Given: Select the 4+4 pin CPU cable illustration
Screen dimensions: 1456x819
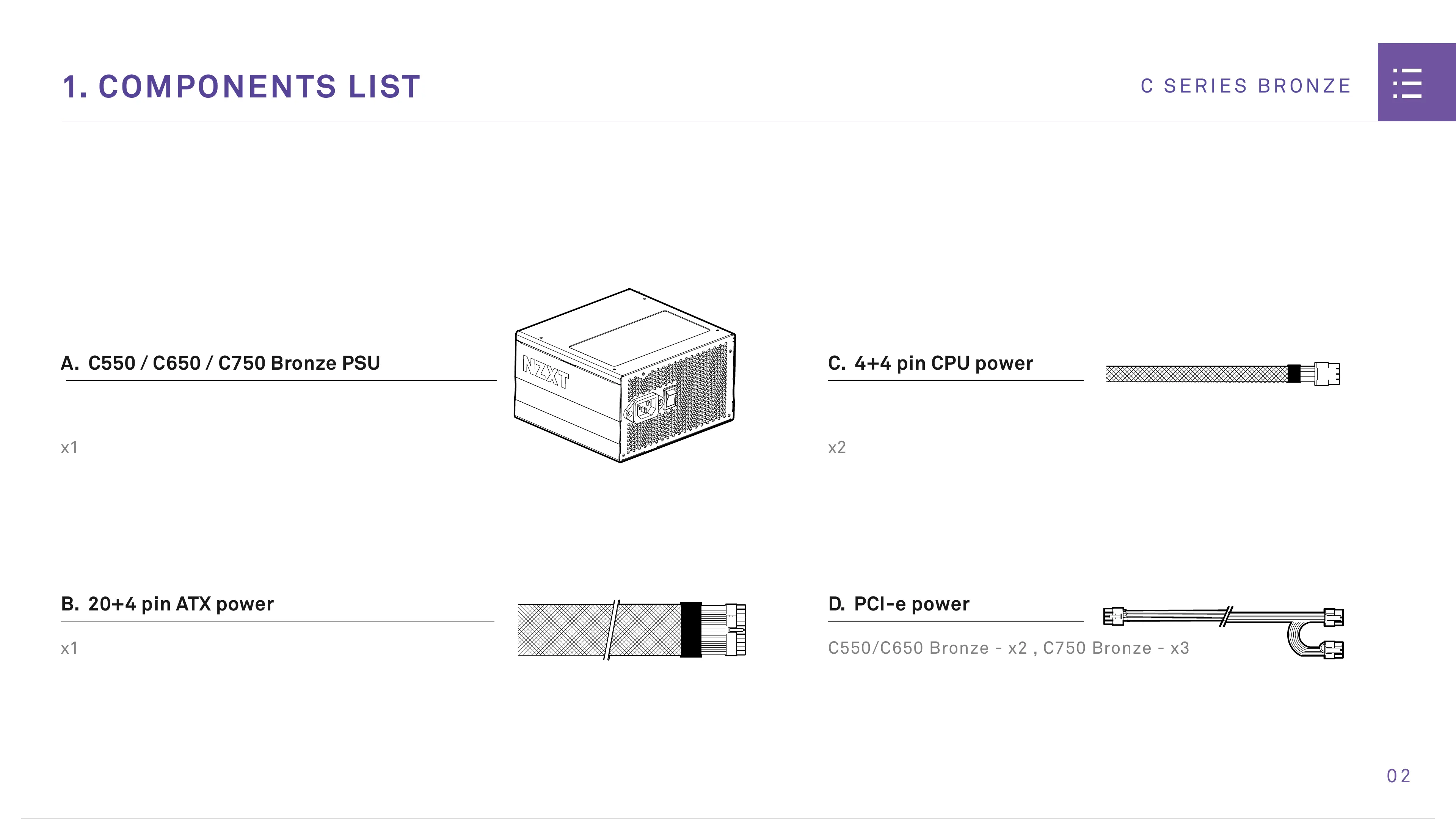Looking at the screenshot, I should [x=1222, y=373].
